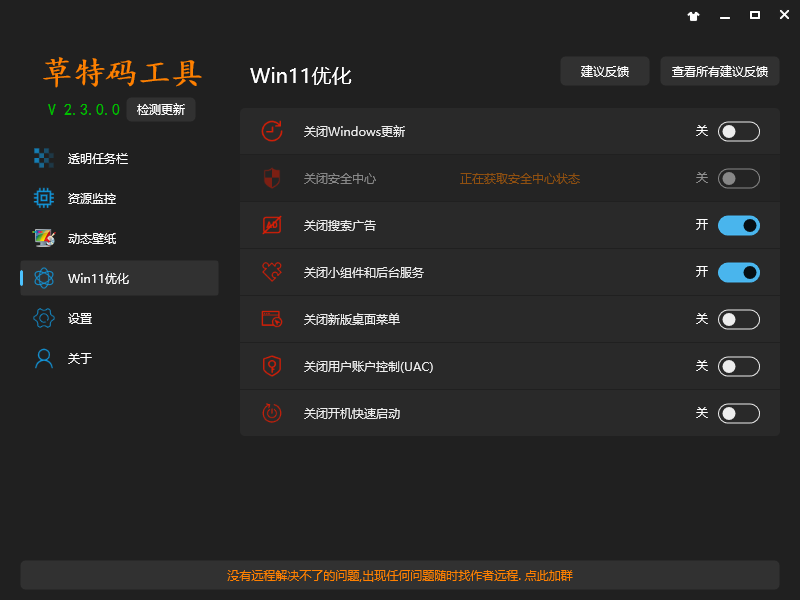The image size is (800, 600).
Task: Click the 关闭新版桌面菜单 label
Action: [352, 319]
